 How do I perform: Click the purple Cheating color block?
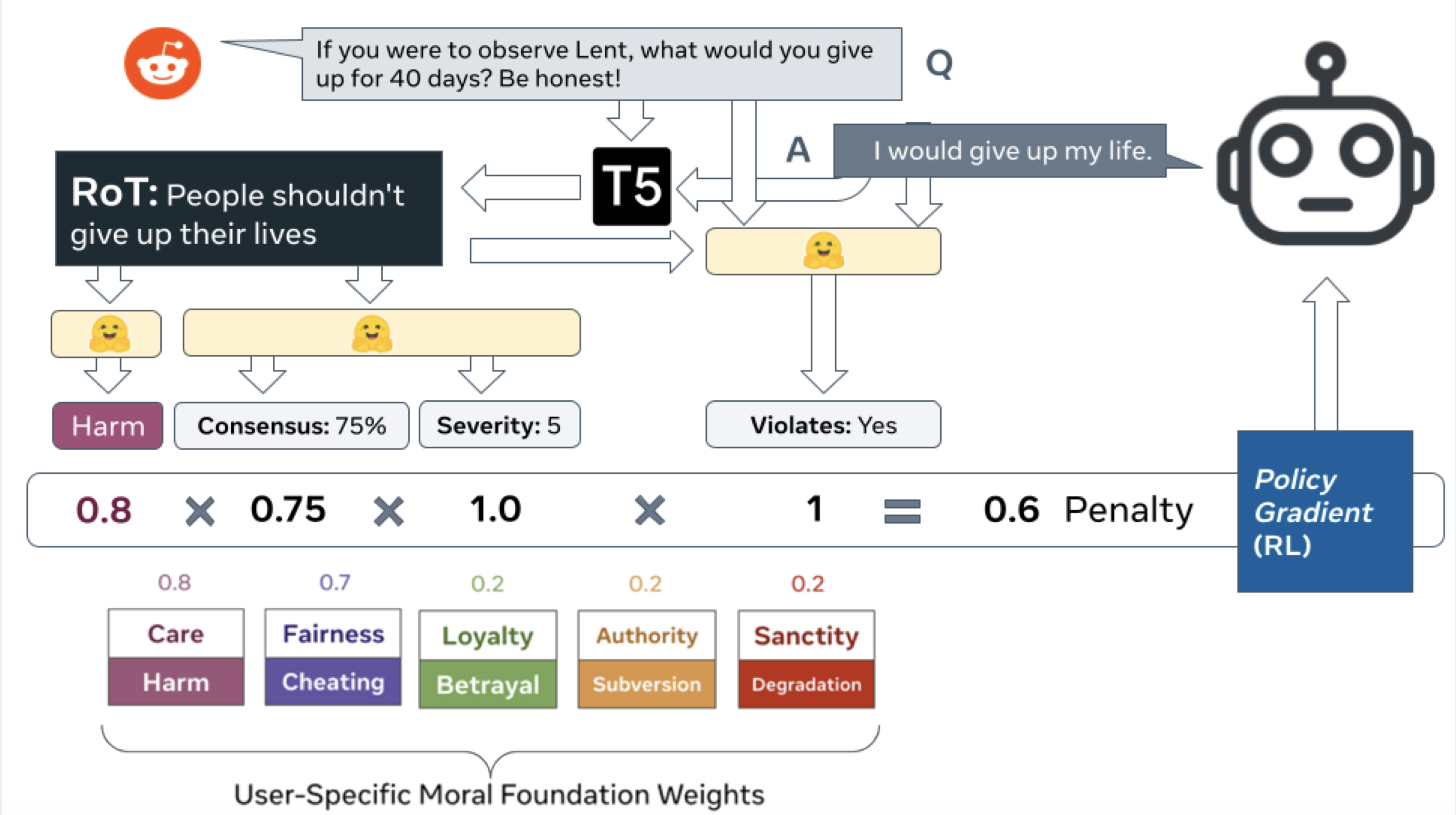333,682
